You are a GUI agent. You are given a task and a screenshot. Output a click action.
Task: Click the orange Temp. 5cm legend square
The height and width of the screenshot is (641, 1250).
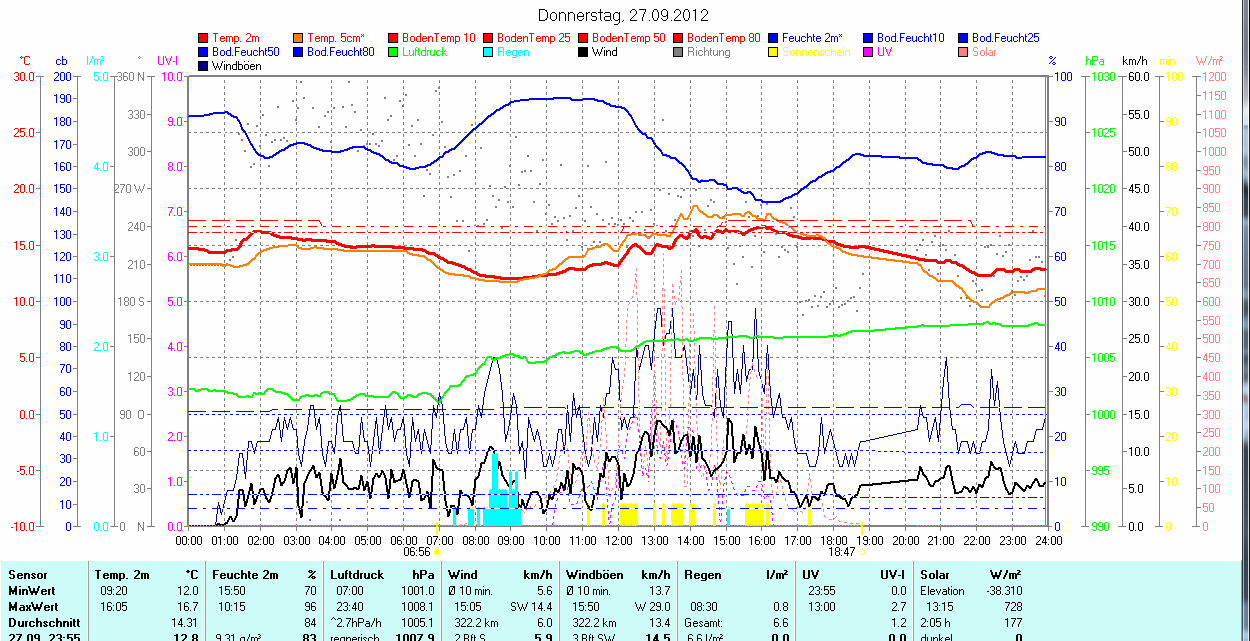click(299, 38)
